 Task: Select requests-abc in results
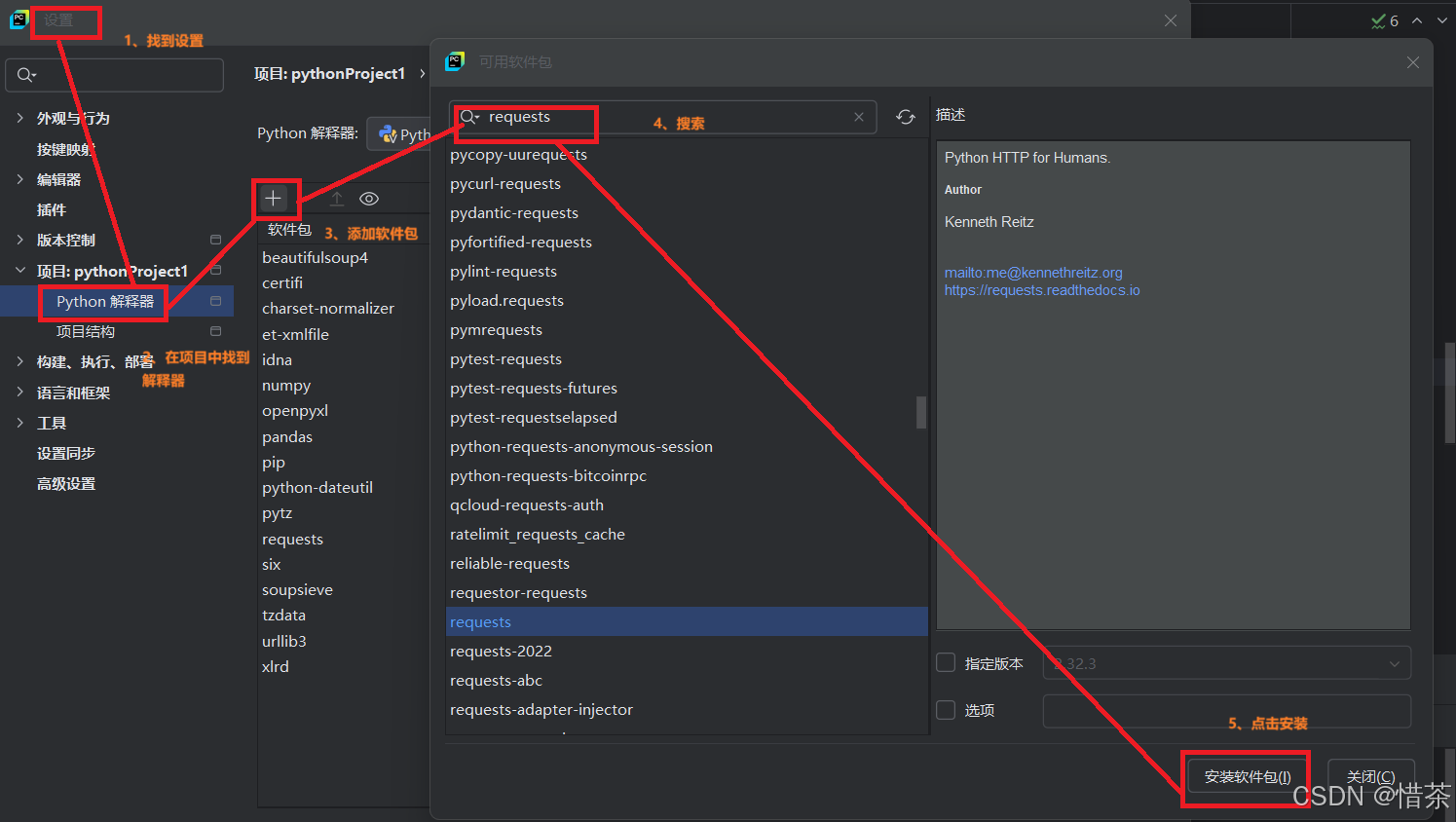coord(687,680)
